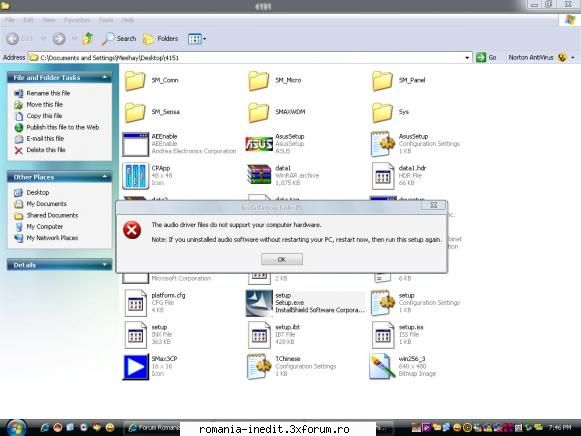581x436 pixels.
Task: Select the TChinese configuration settings file
Action: (259, 366)
